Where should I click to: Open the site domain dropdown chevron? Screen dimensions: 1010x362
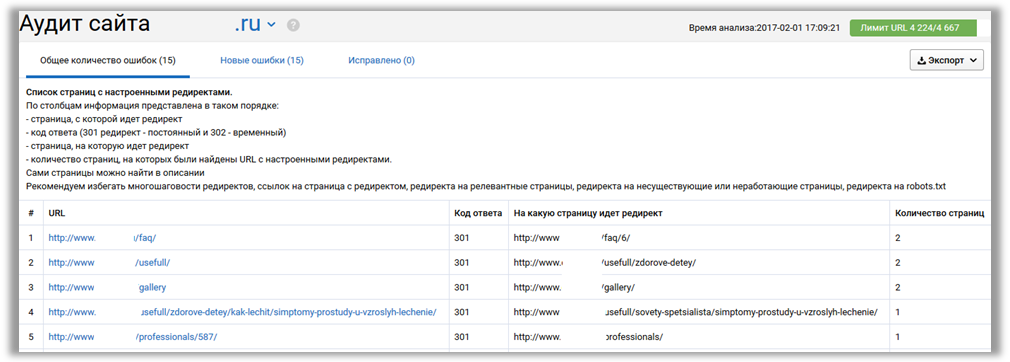(x=271, y=25)
